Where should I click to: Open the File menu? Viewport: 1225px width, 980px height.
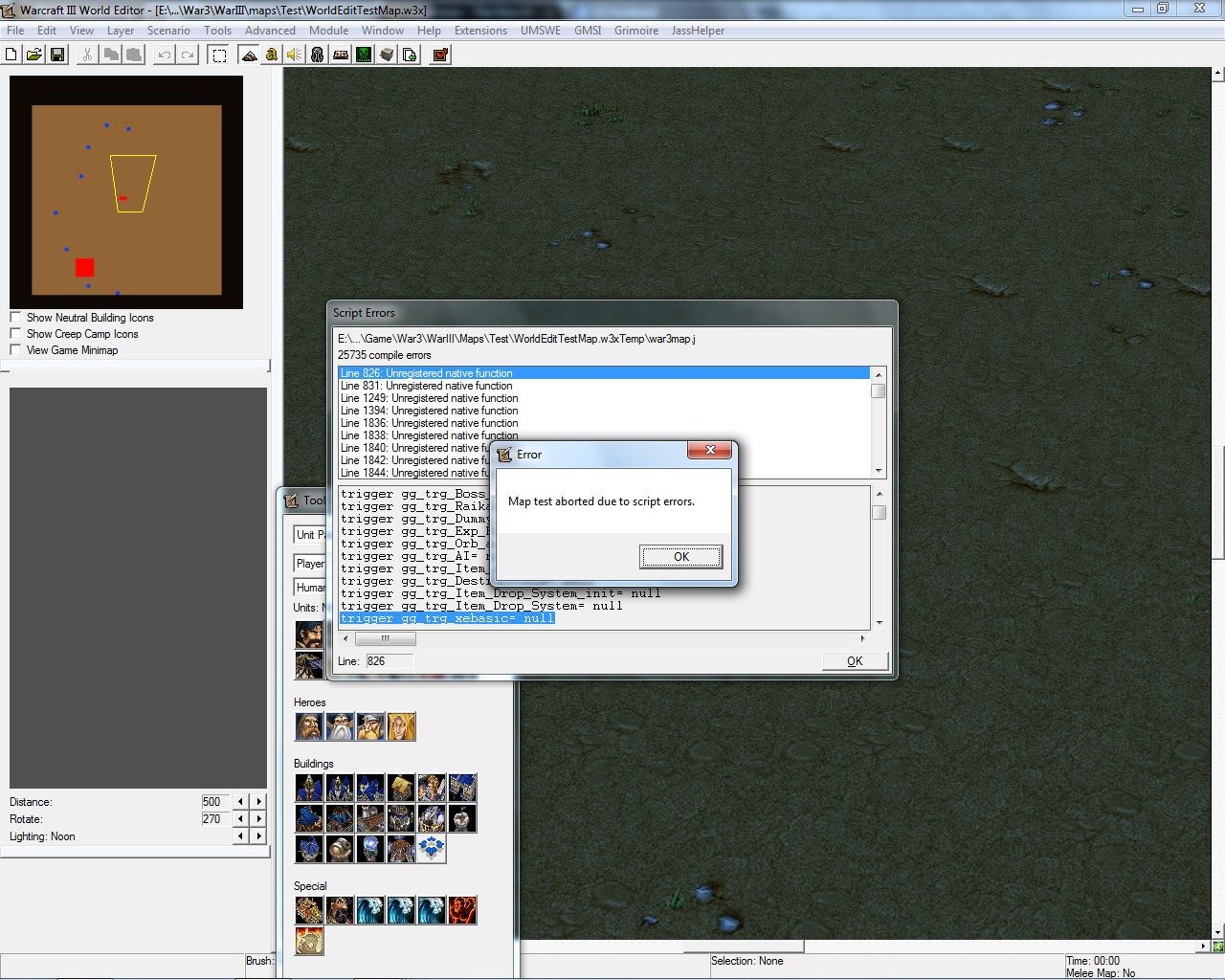[15, 31]
